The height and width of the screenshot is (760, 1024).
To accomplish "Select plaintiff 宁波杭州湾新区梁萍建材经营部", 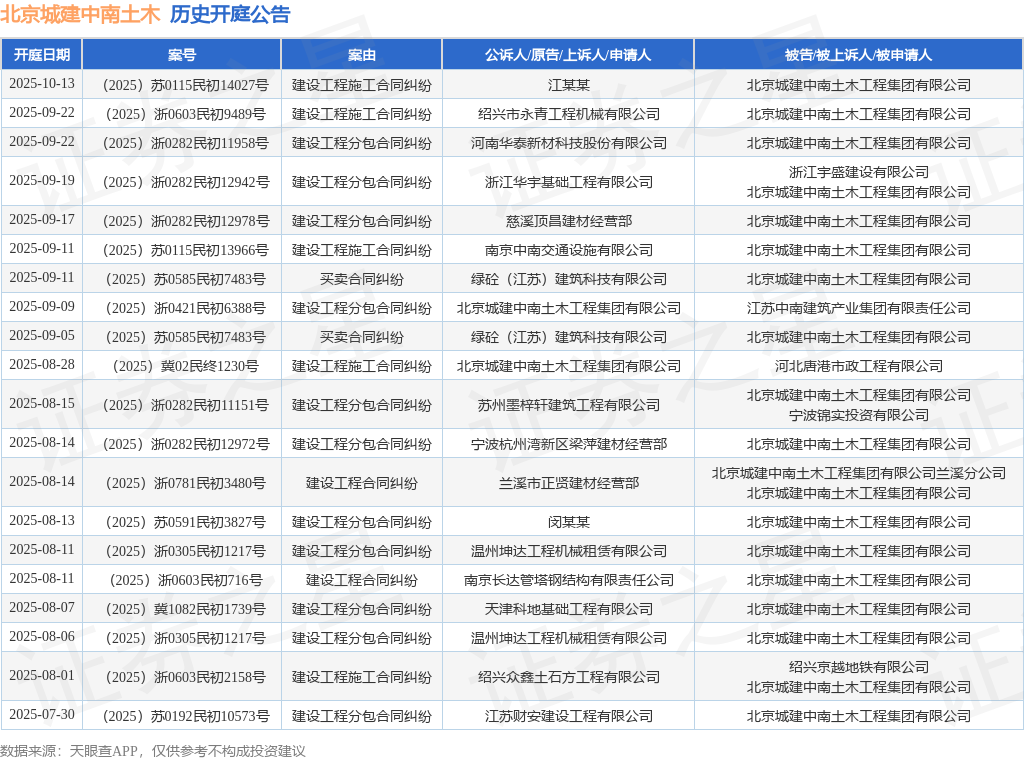I will pyautogui.click(x=568, y=444).
